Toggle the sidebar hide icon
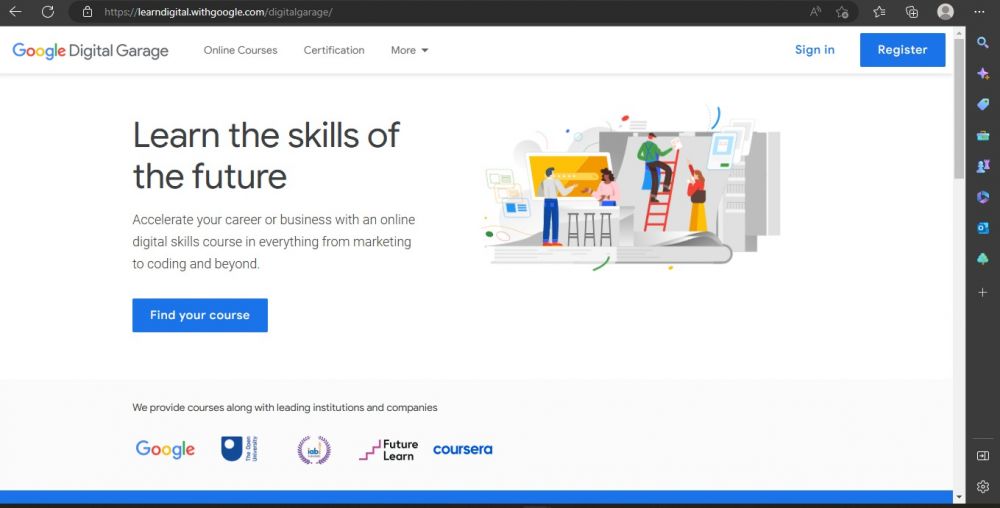 983,456
